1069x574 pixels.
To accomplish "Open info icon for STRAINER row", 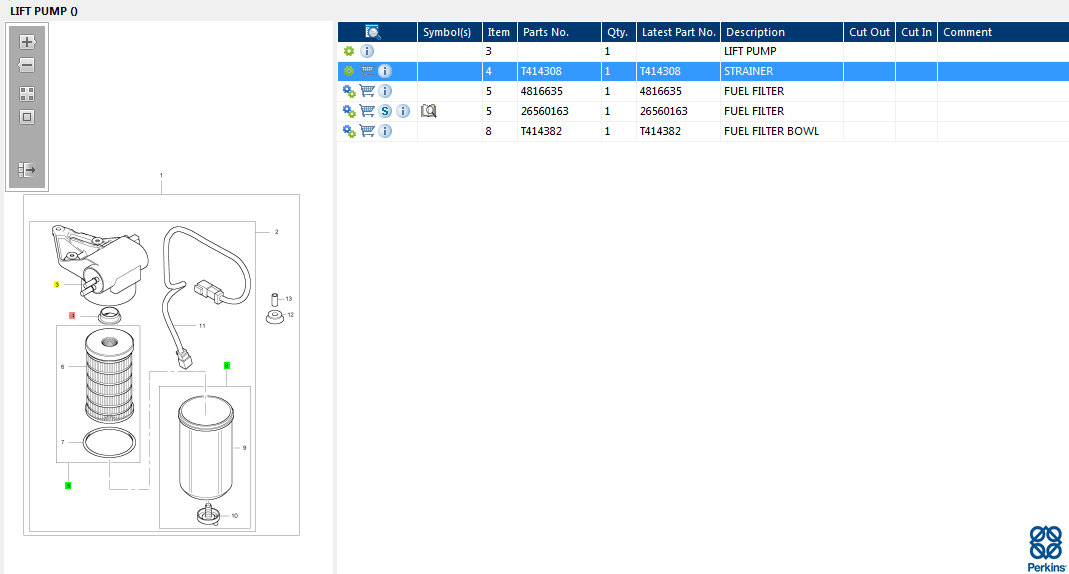I will (385, 71).
